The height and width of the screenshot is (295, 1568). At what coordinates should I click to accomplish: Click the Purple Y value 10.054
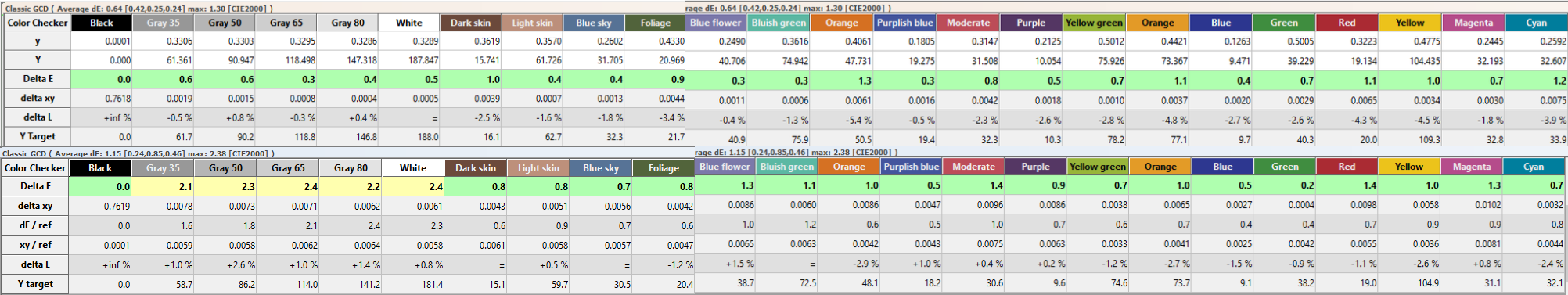pos(1048,61)
